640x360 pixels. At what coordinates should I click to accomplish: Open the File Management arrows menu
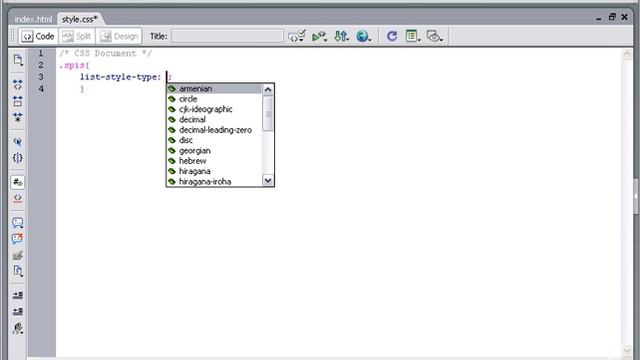pos(341,36)
